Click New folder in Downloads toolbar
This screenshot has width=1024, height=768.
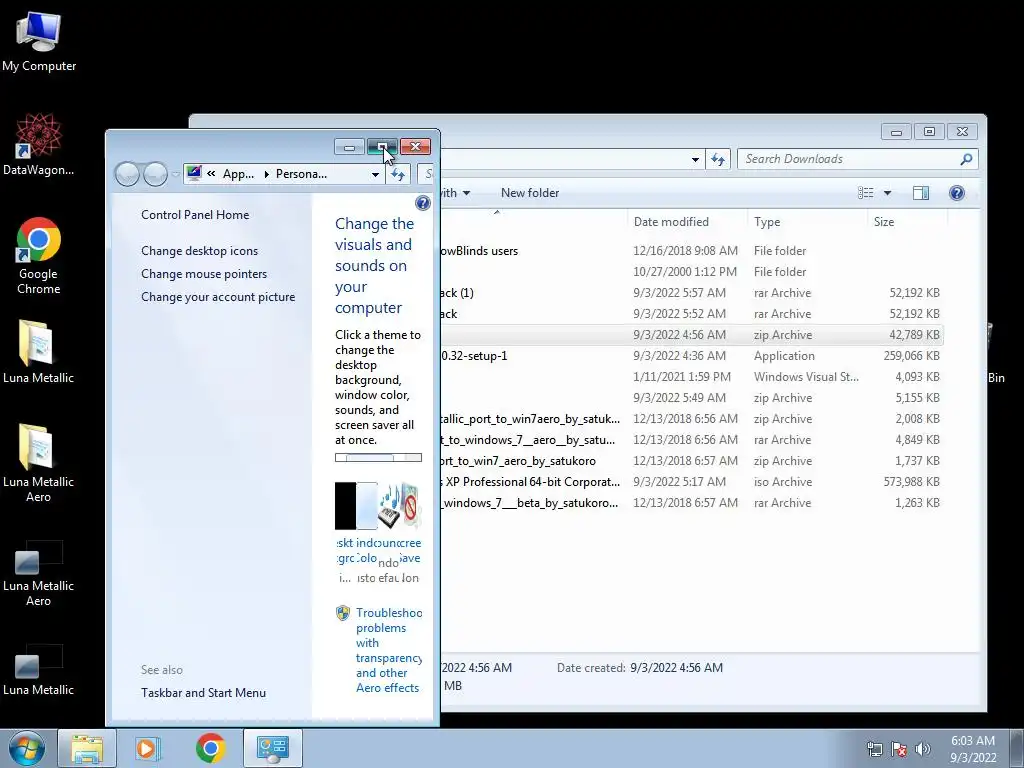530,193
